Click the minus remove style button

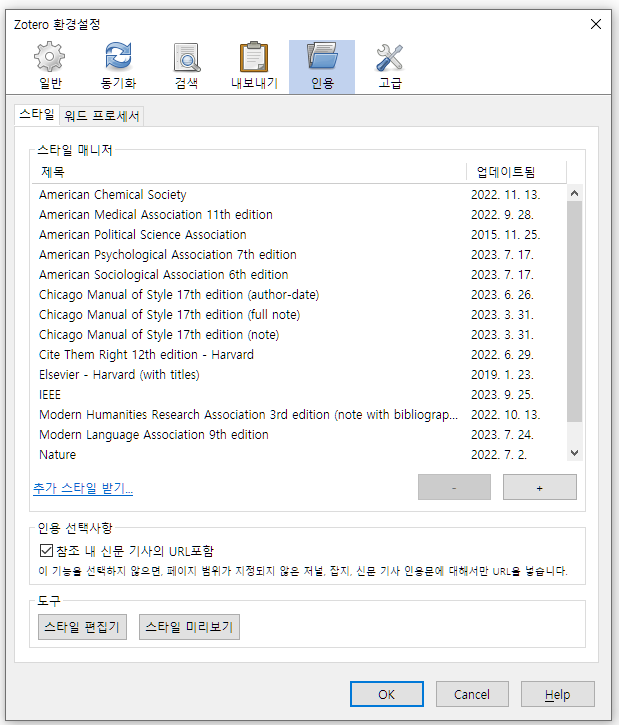[x=454, y=487]
